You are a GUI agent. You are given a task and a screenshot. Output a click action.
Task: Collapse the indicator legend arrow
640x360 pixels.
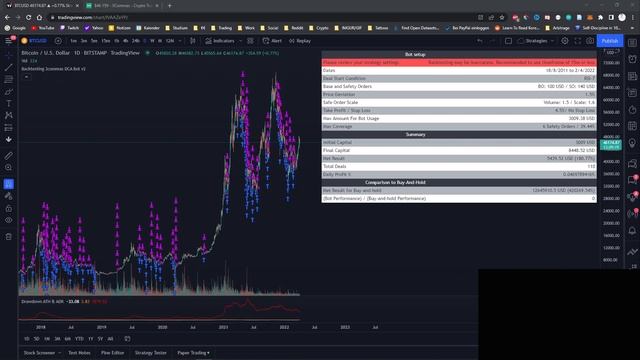[x=27, y=77]
